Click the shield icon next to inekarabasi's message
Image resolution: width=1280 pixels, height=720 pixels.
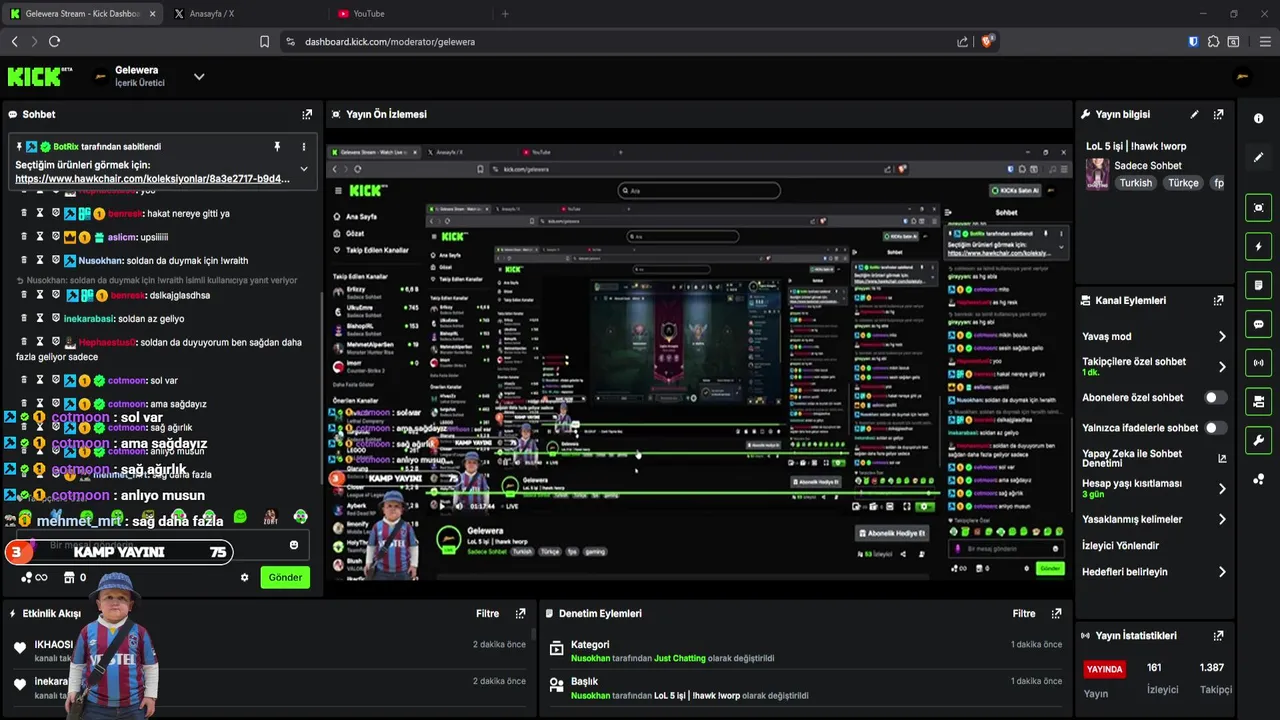(x=56, y=318)
